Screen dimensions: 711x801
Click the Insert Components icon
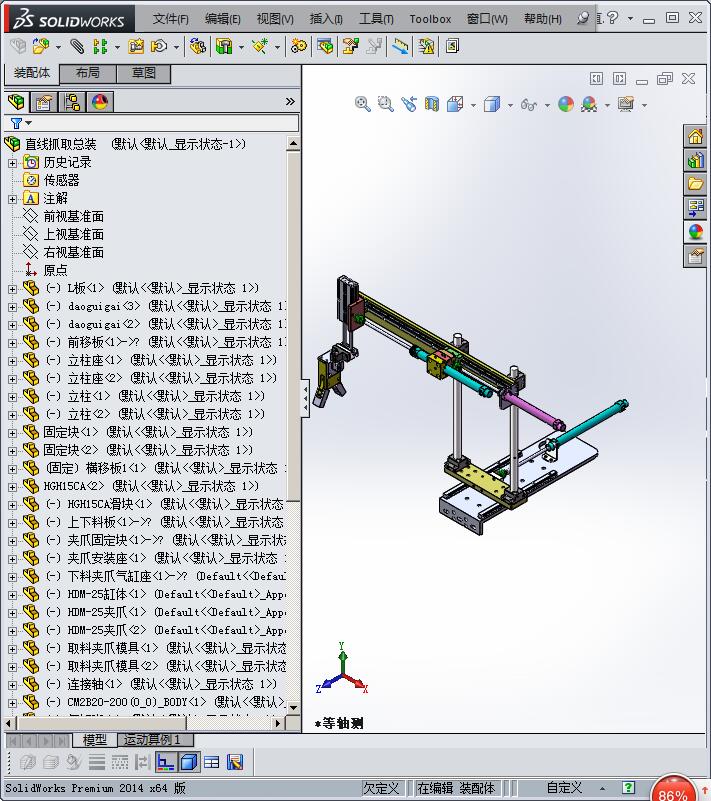click(41, 46)
